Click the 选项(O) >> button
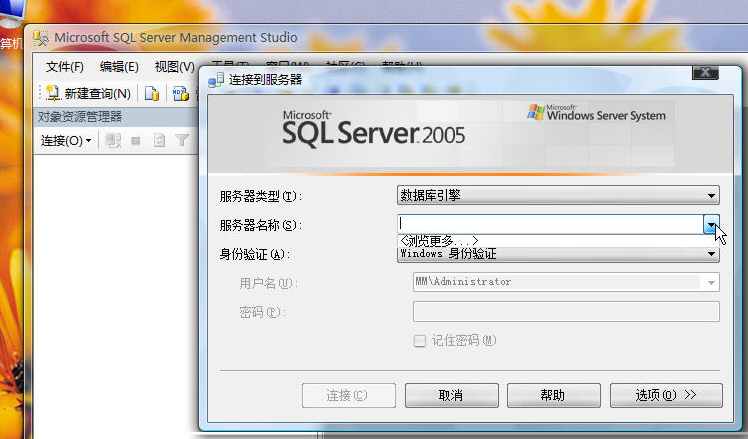 665,395
